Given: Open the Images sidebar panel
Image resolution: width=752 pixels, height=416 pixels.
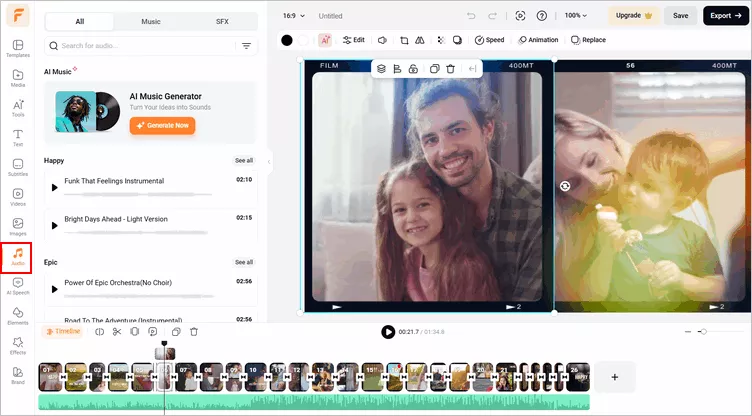Looking at the screenshot, I should click(18, 227).
